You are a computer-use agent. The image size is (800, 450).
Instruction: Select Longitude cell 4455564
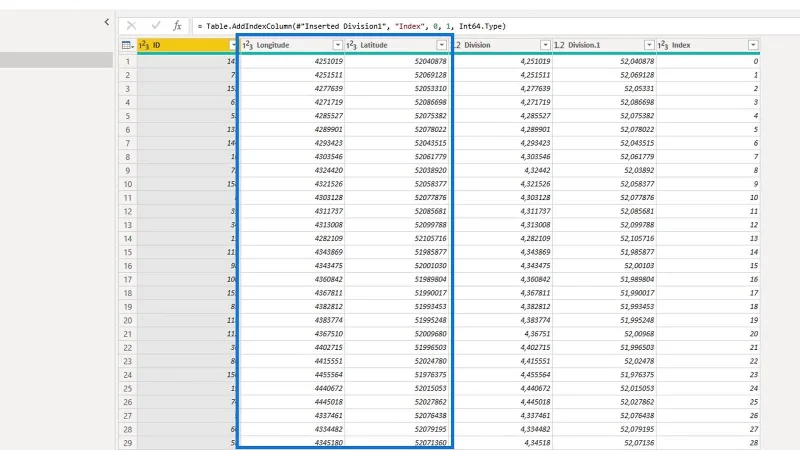pyautogui.click(x=292, y=374)
